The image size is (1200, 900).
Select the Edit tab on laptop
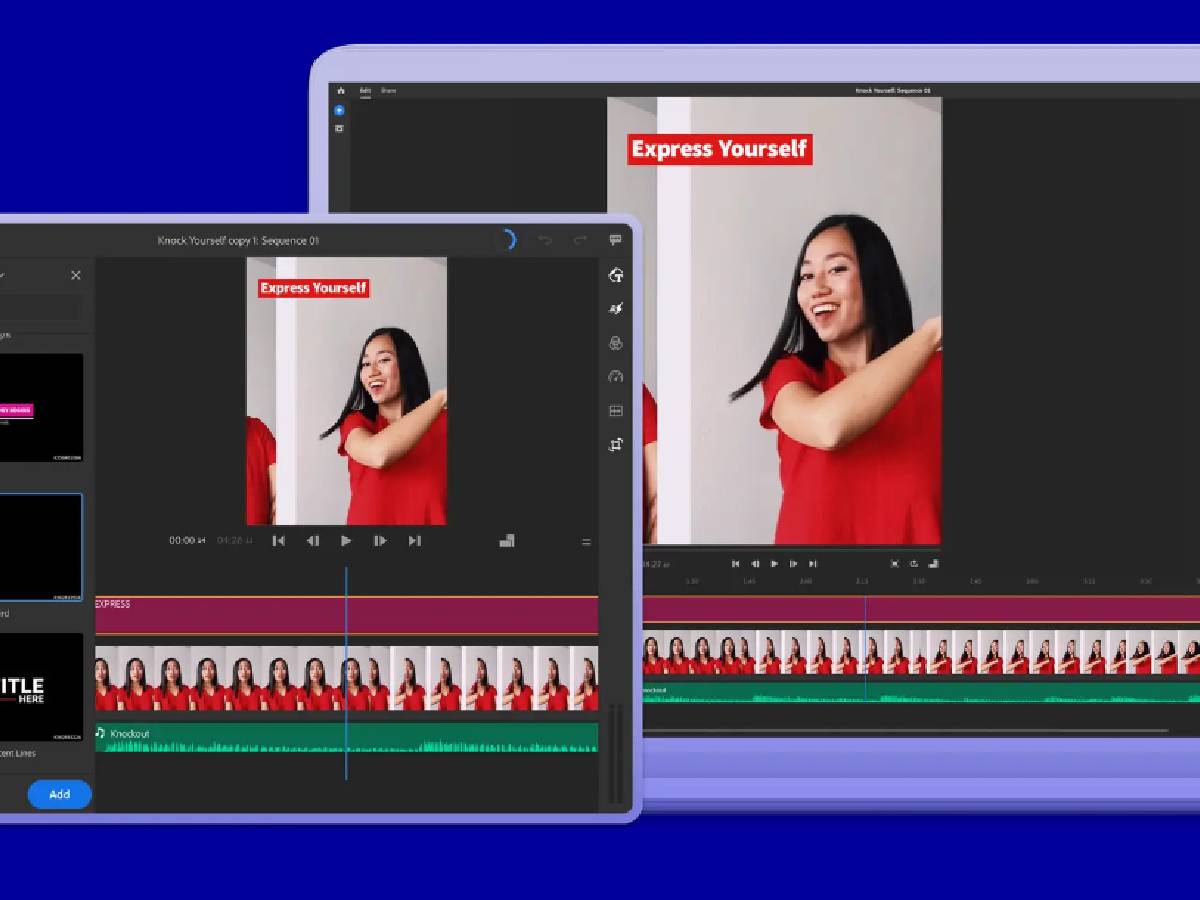click(x=365, y=91)
